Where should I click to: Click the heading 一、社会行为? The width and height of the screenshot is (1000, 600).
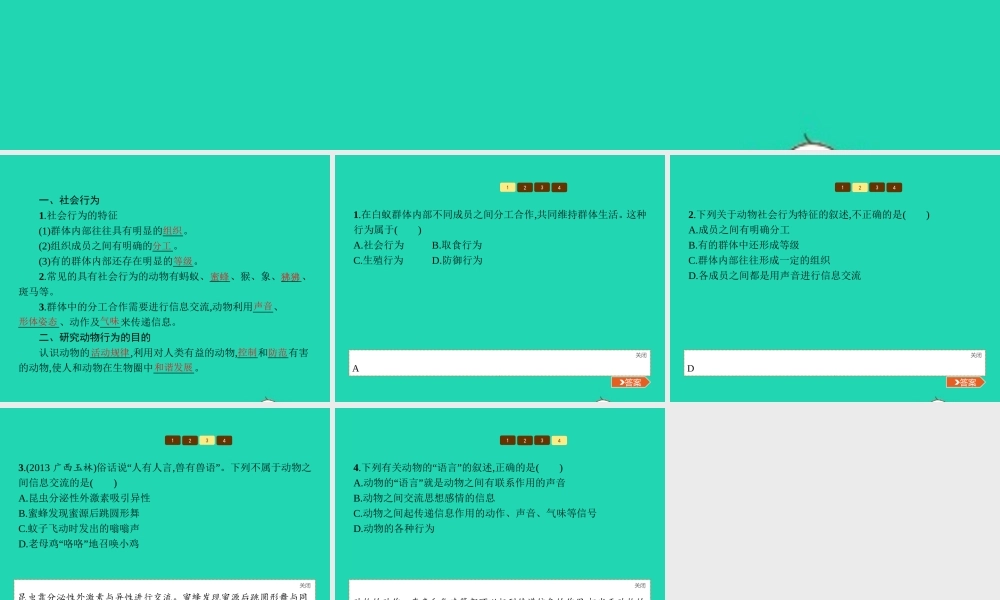69,200
